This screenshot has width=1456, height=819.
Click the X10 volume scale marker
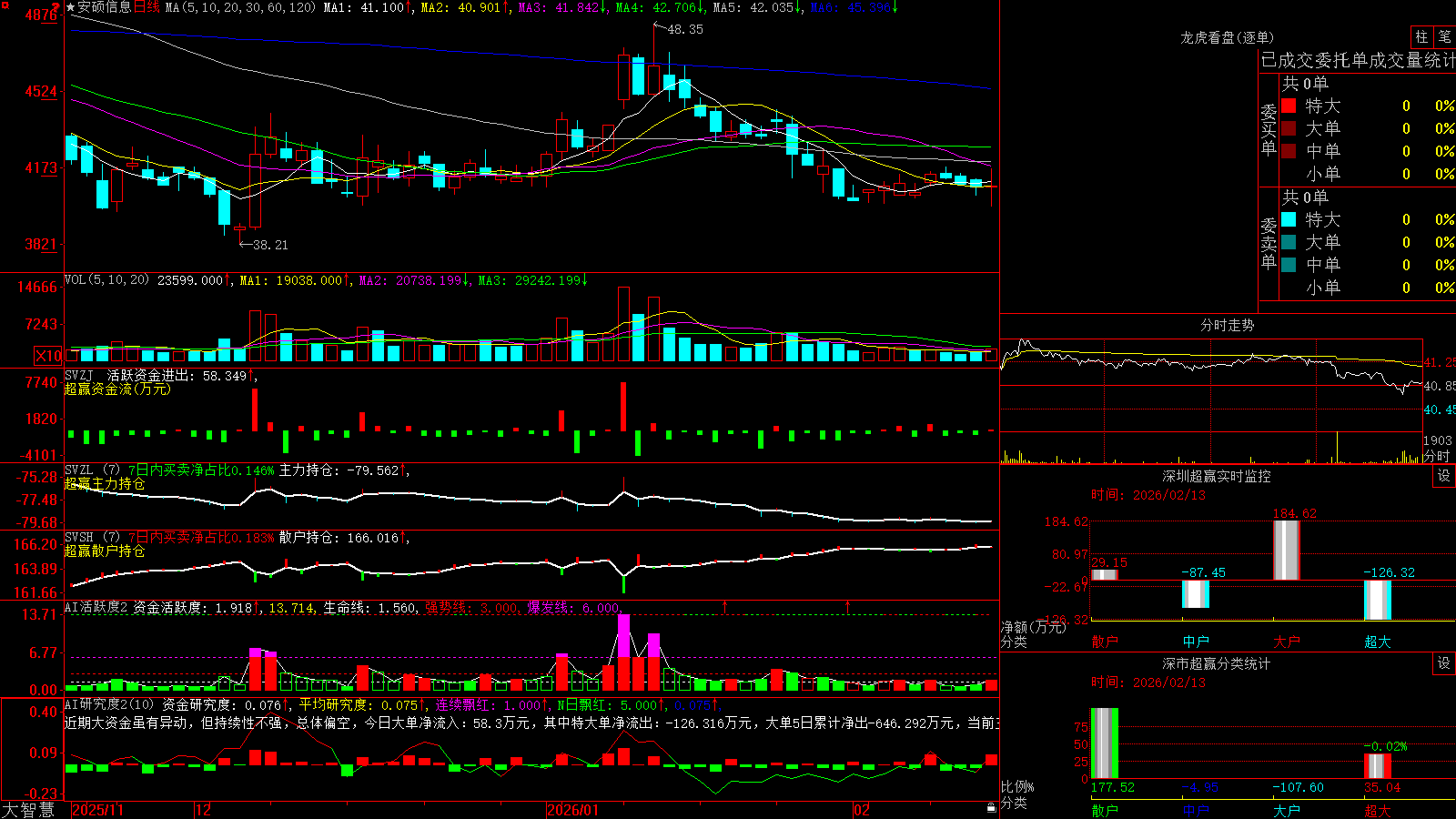coord(48,356)
